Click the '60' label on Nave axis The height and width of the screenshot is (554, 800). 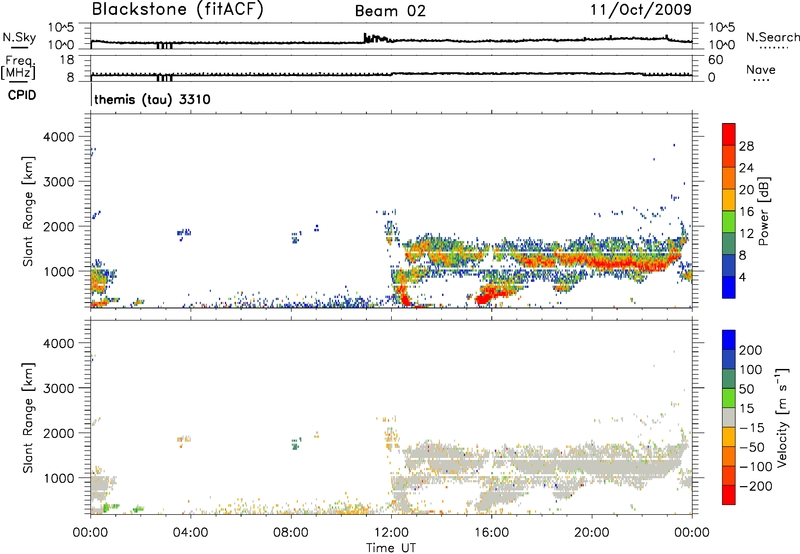tap(715, 60)
